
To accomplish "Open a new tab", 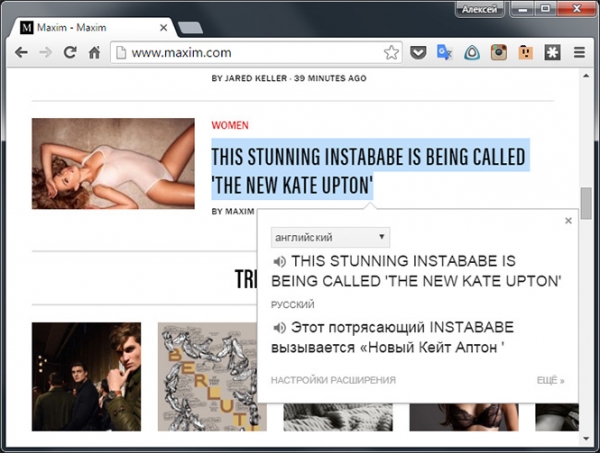I will pos(192,27).
